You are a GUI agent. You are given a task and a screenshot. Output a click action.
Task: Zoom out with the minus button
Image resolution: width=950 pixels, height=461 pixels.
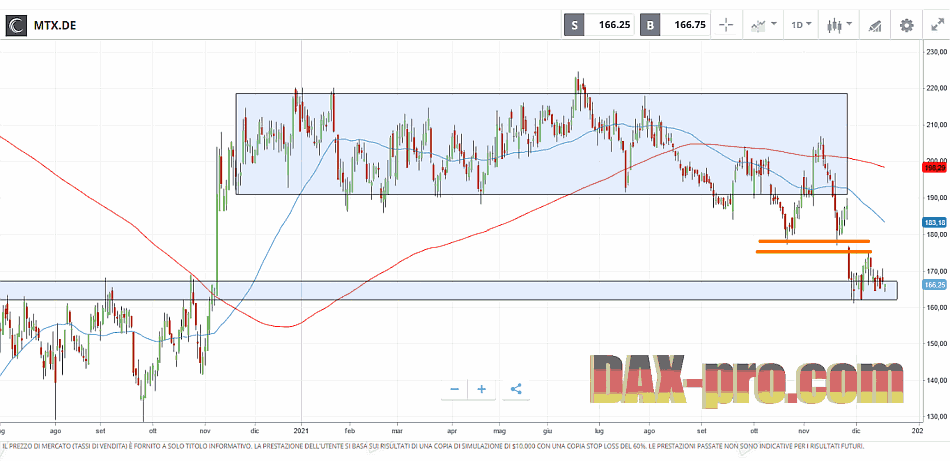point(454,389)
